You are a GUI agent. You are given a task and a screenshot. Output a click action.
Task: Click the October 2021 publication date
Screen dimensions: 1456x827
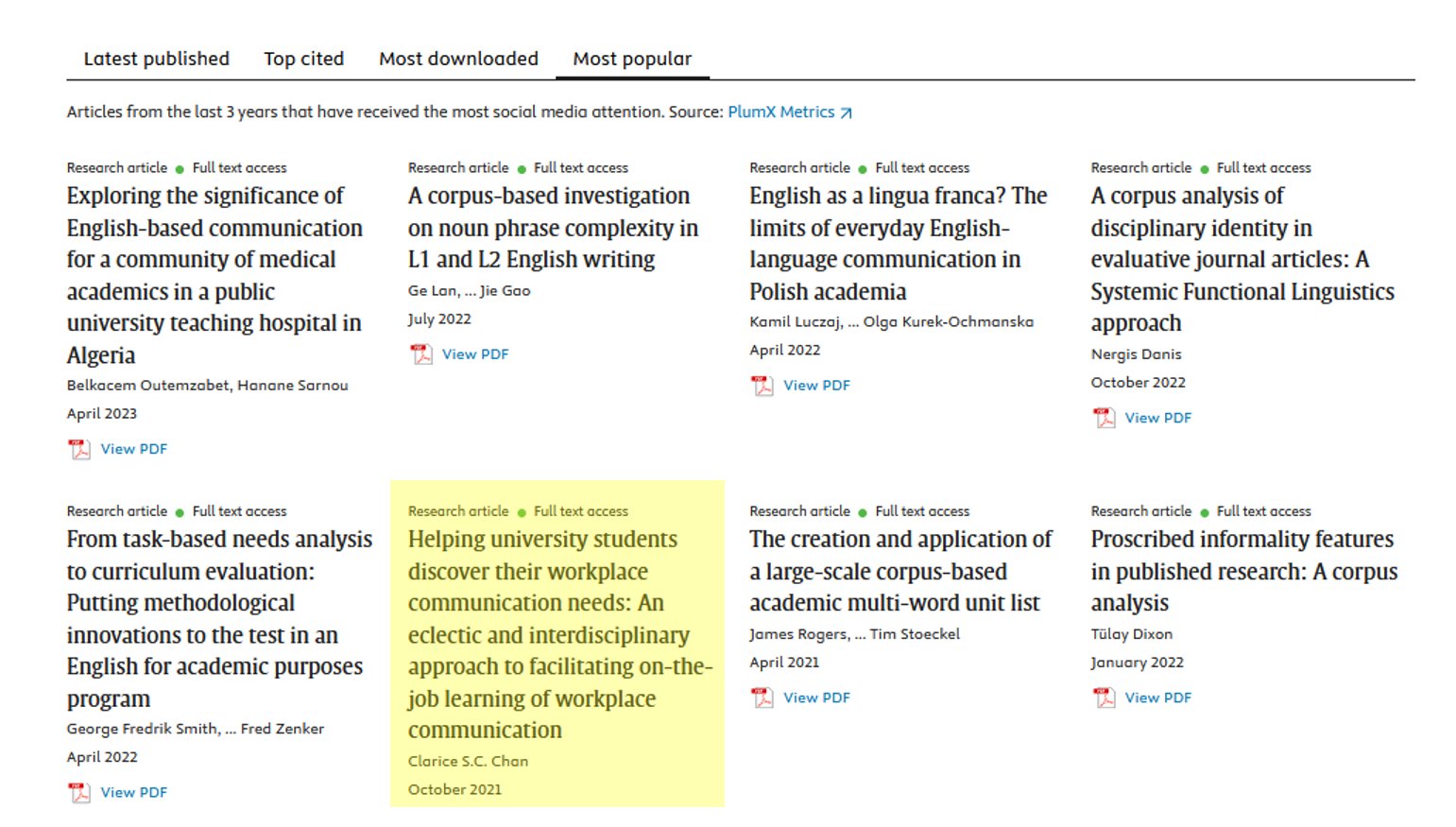pyautogui.click(x=454, y=789)
